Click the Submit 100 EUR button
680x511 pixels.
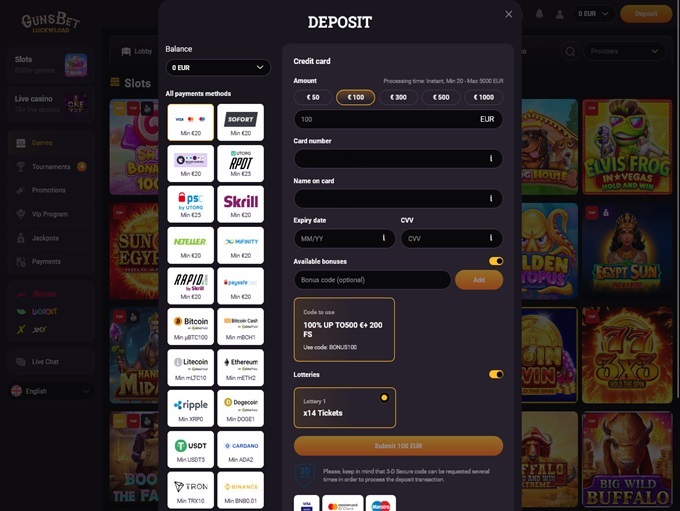398,446
